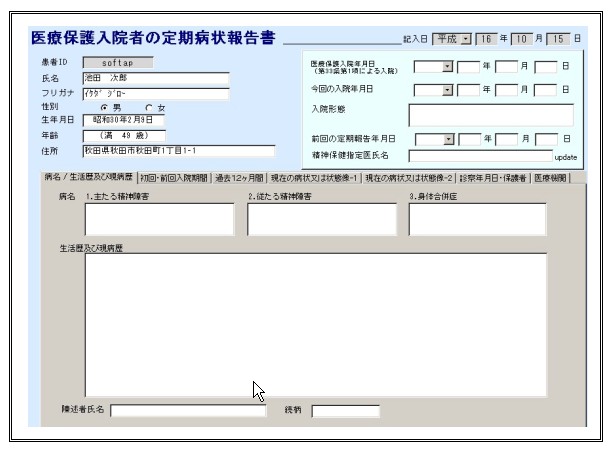Select the 医療機関 tab

click(x=550, y=177)
